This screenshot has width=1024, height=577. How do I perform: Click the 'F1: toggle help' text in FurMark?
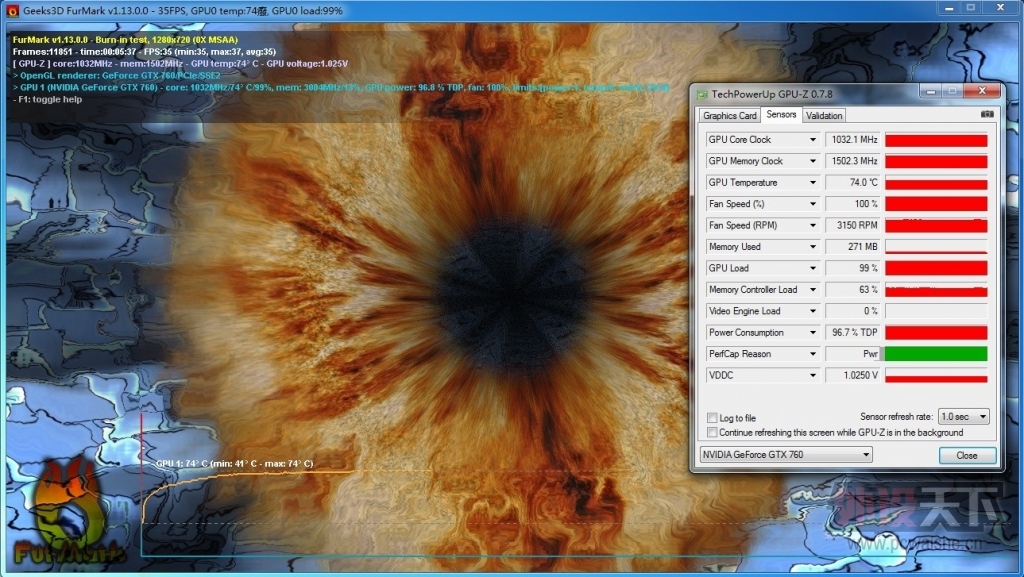(48, 99)
